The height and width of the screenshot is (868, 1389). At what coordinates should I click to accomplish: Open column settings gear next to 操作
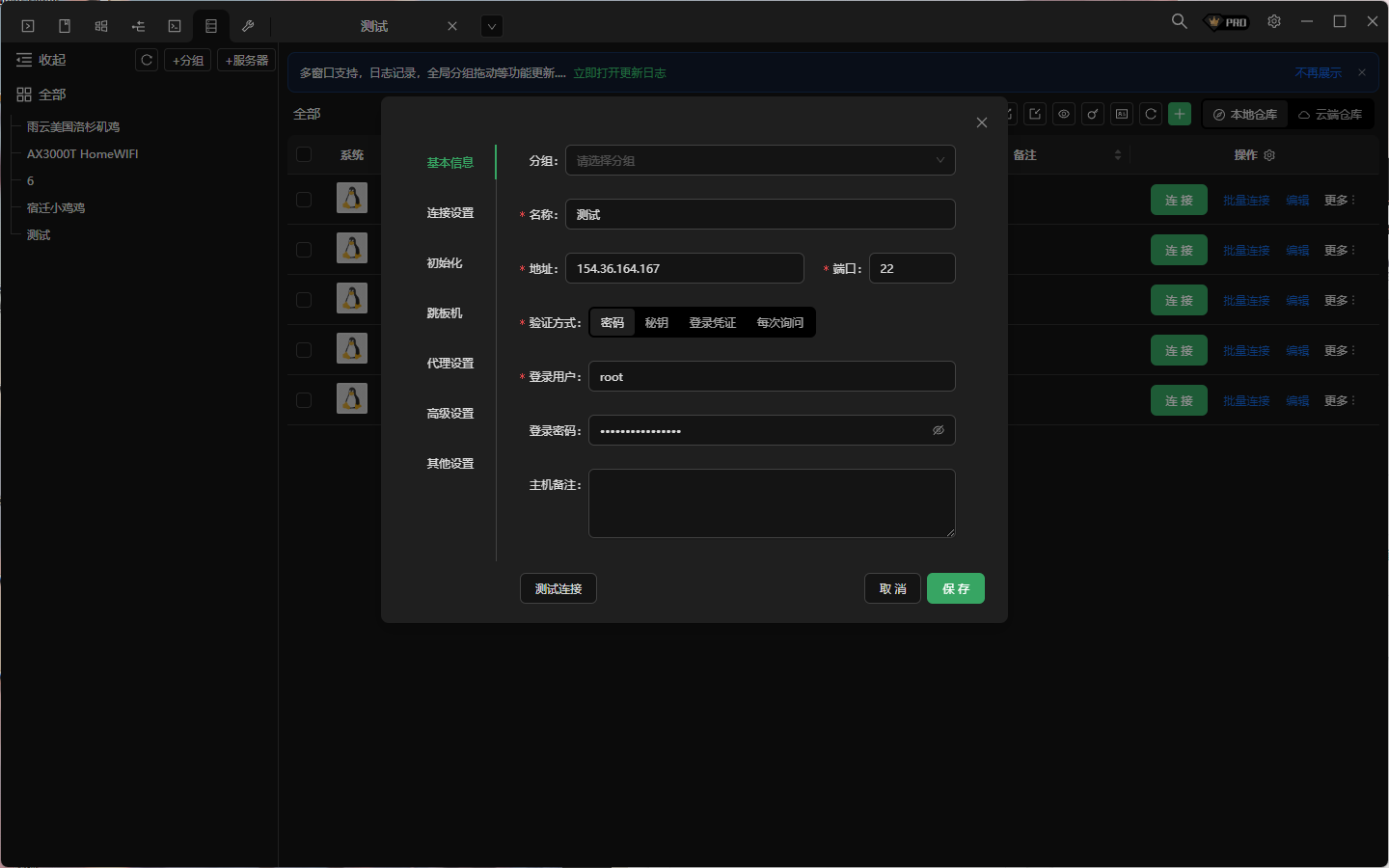click(x=1269, y=155)
